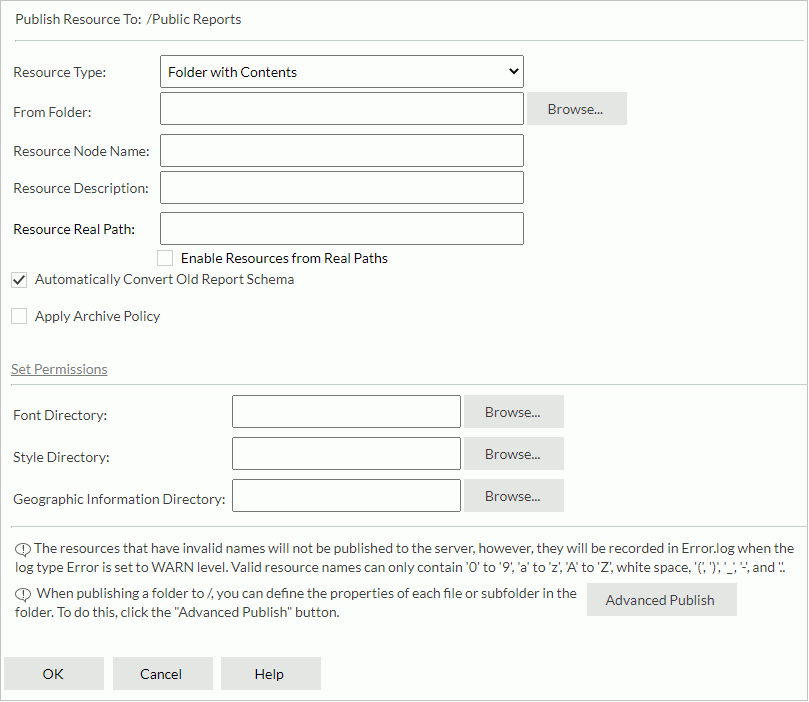This screenshot has width=809, height=702.
Task: Confirm the dialog with OK
Action: (x=53, y=673)
